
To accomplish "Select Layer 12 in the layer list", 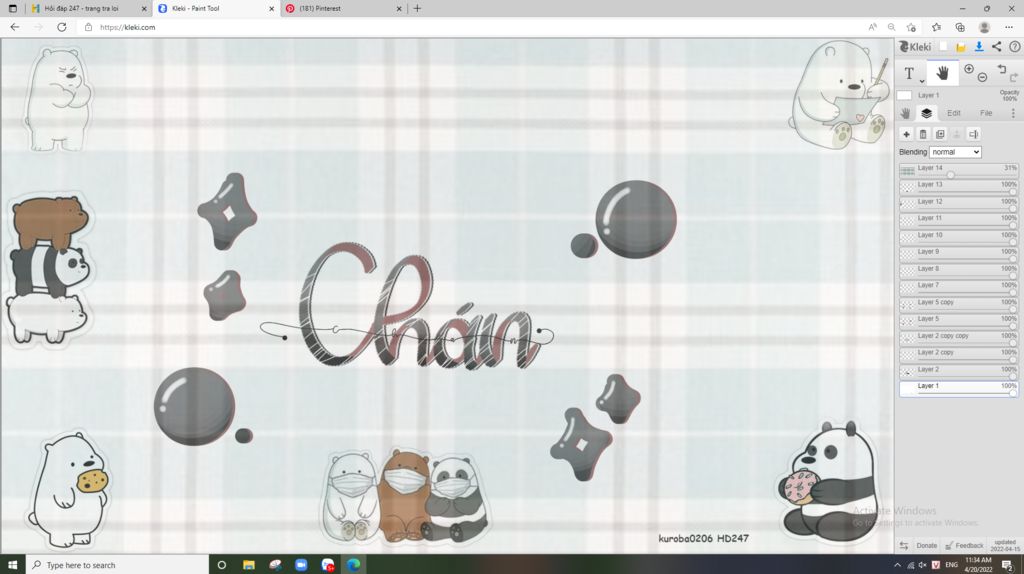I will tap(958, 204).
